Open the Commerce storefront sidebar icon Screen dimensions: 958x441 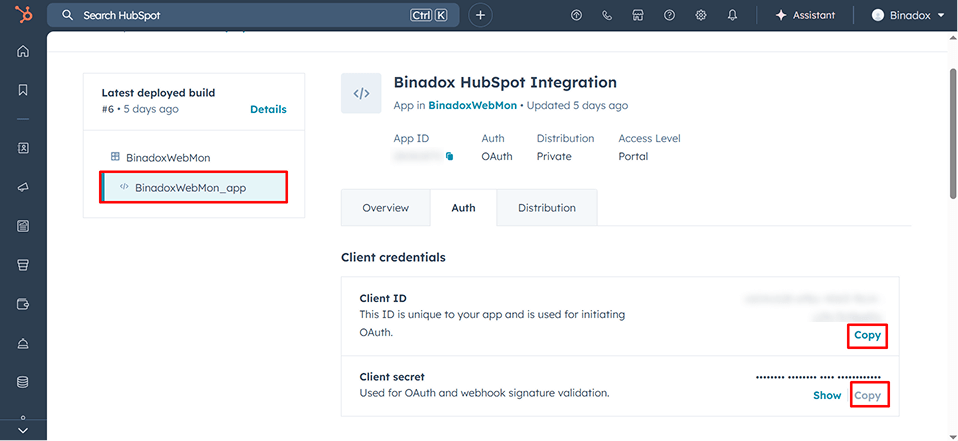[23, 266]
